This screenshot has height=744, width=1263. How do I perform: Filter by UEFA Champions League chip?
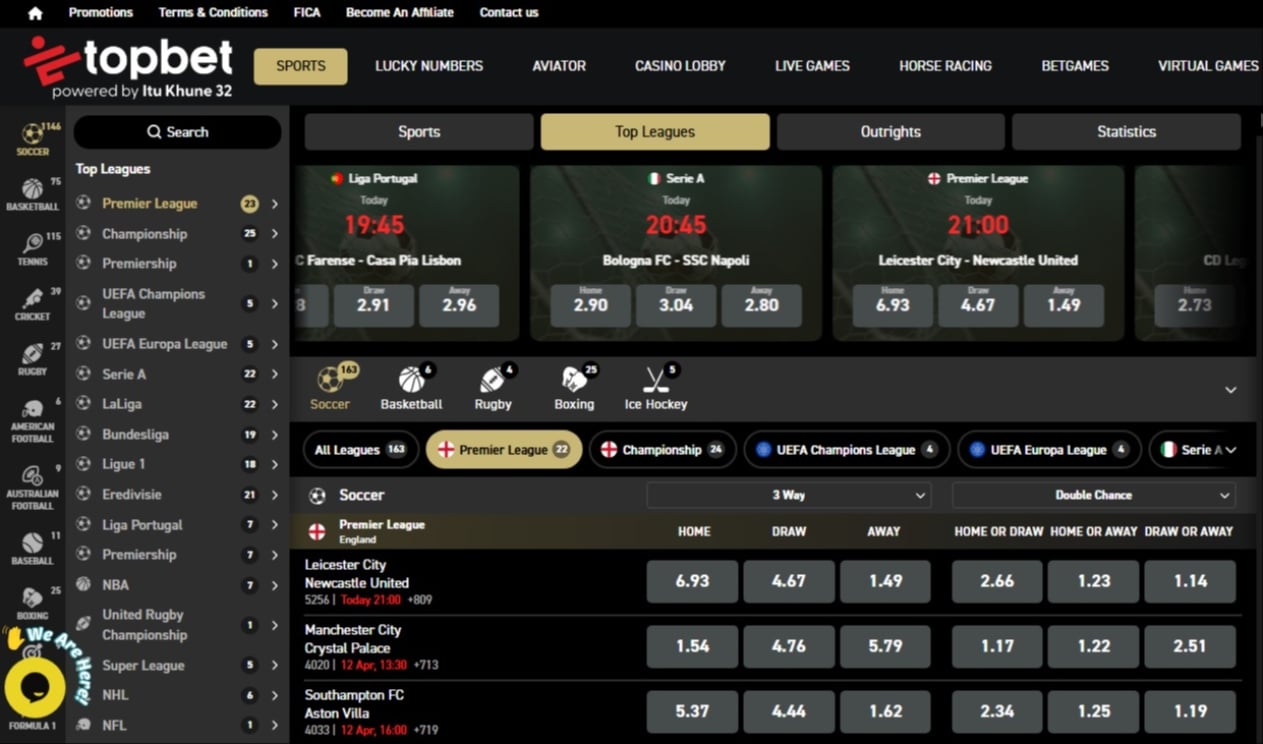tap(846, 450)
